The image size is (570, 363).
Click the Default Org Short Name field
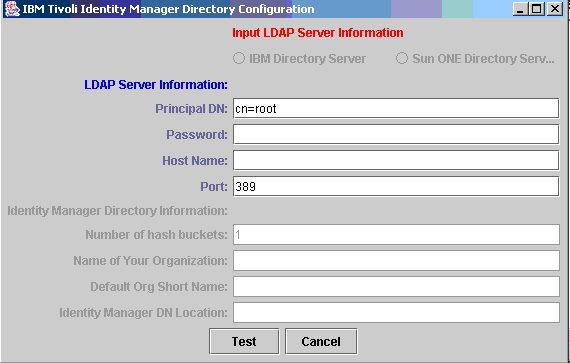point(396,286)
